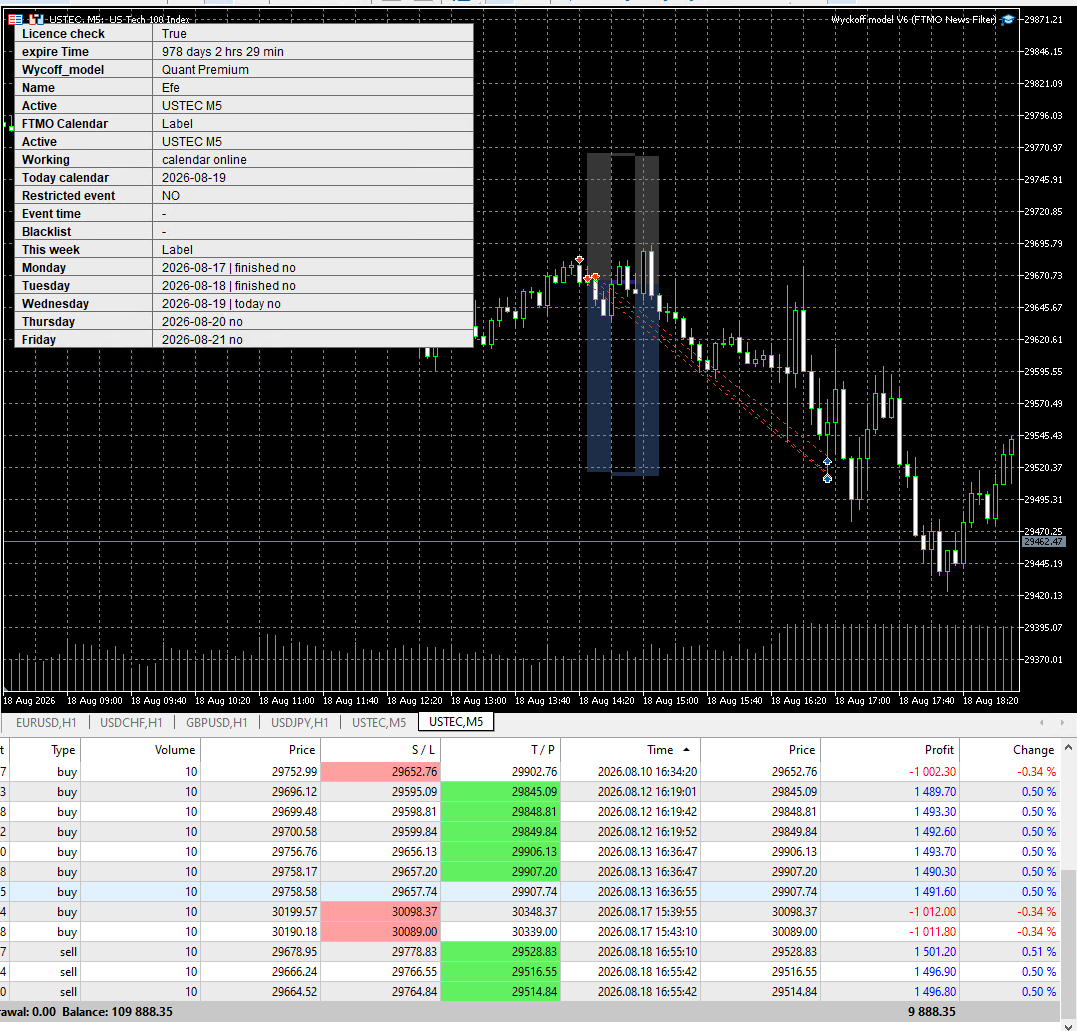Click the chart tabs scroll-left arrow

(x=1042, y=723)
